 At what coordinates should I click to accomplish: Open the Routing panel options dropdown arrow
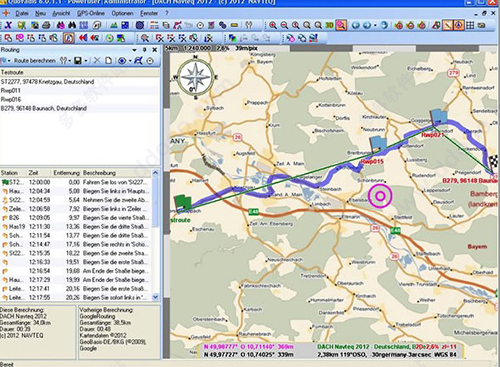[134, 50]
